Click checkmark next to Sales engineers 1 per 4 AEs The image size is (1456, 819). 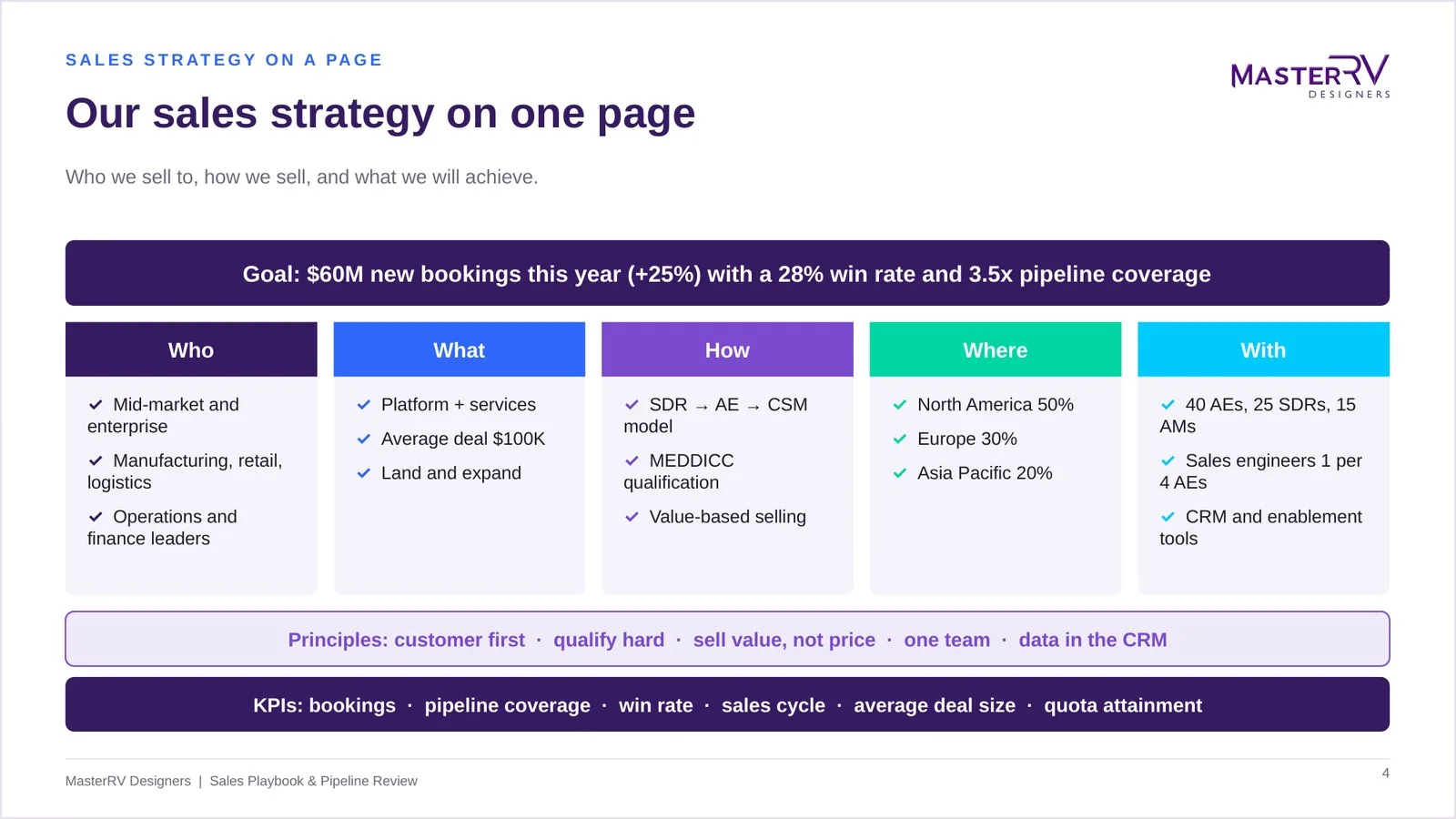point(1168,461)
